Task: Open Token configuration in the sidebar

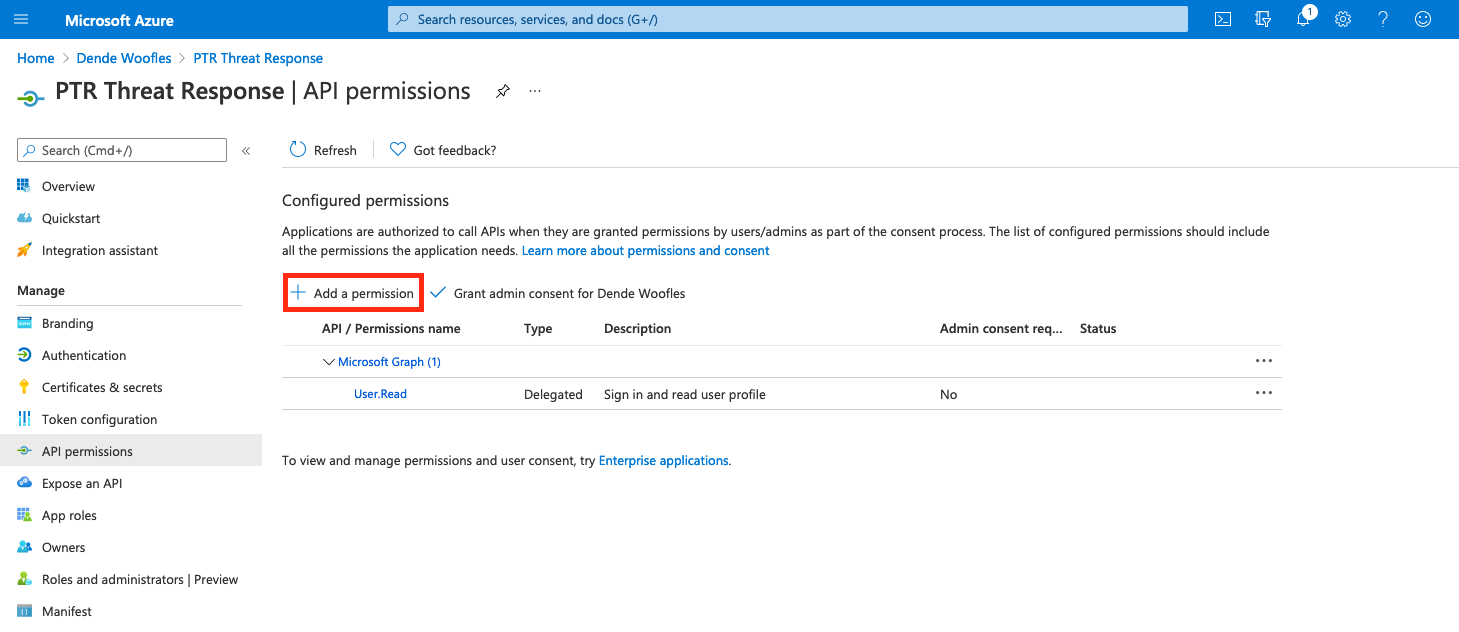Action: (100, 419)
